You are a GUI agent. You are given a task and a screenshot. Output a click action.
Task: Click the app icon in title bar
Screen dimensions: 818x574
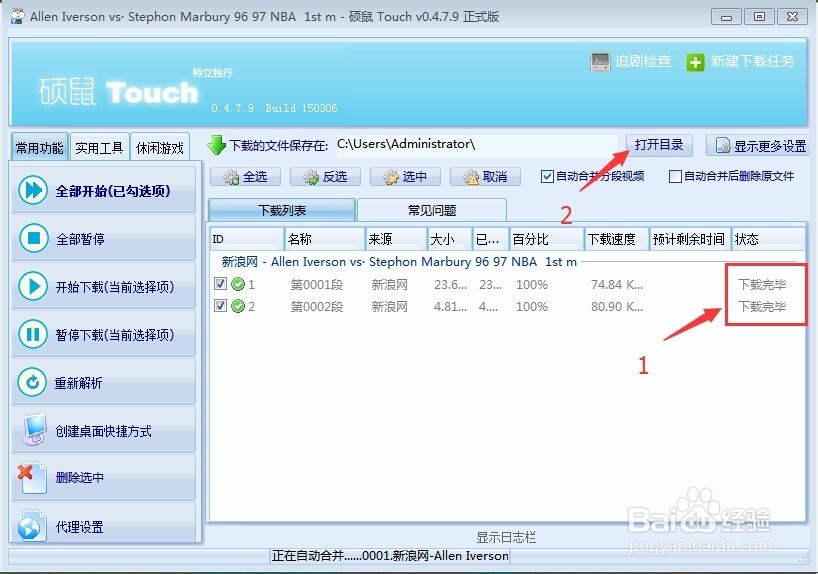[18, 17]
